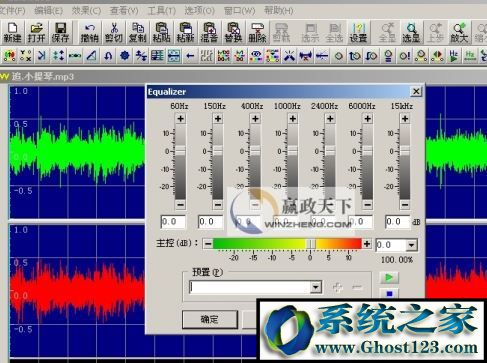This screenshot has width=487, height=363.
Task: Click the O! maximize volume icon
Action: pyautogui.click(x=405, y=56)
